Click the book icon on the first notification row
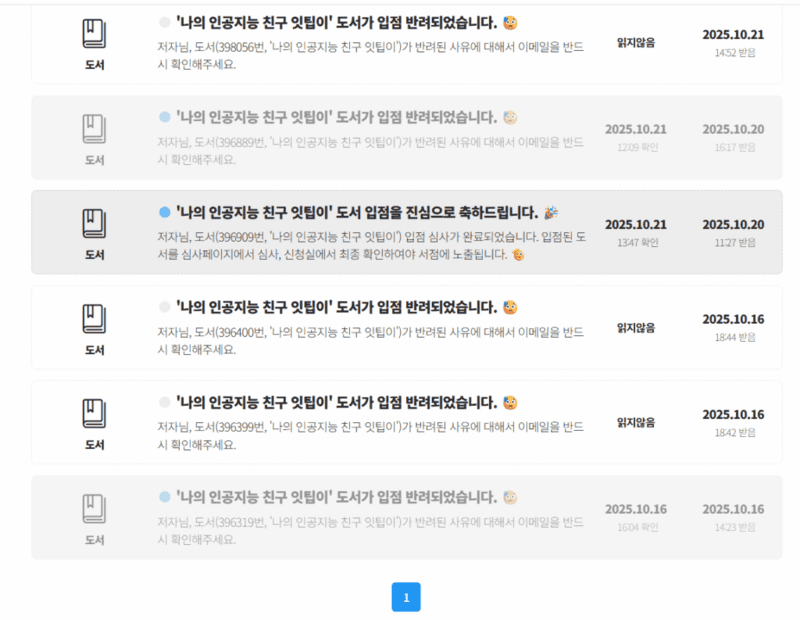This screenshot has height=620, width=800. coord(94,32)
